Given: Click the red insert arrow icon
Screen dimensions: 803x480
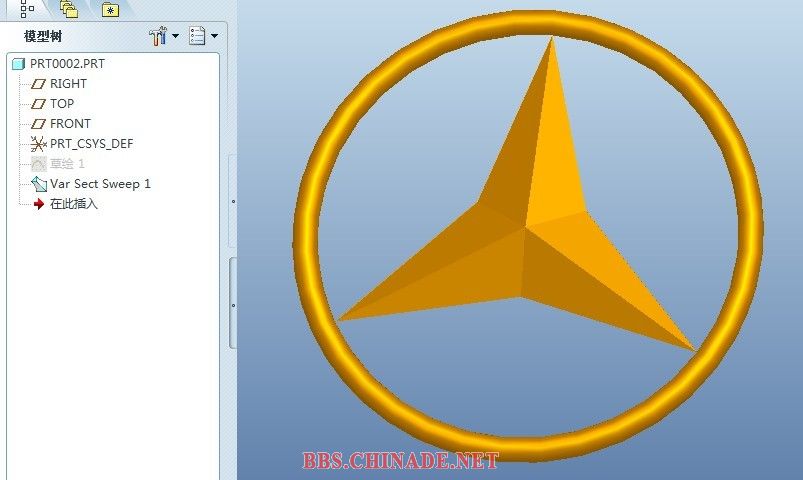Looking at the screenshot, I should pos(39,204).
